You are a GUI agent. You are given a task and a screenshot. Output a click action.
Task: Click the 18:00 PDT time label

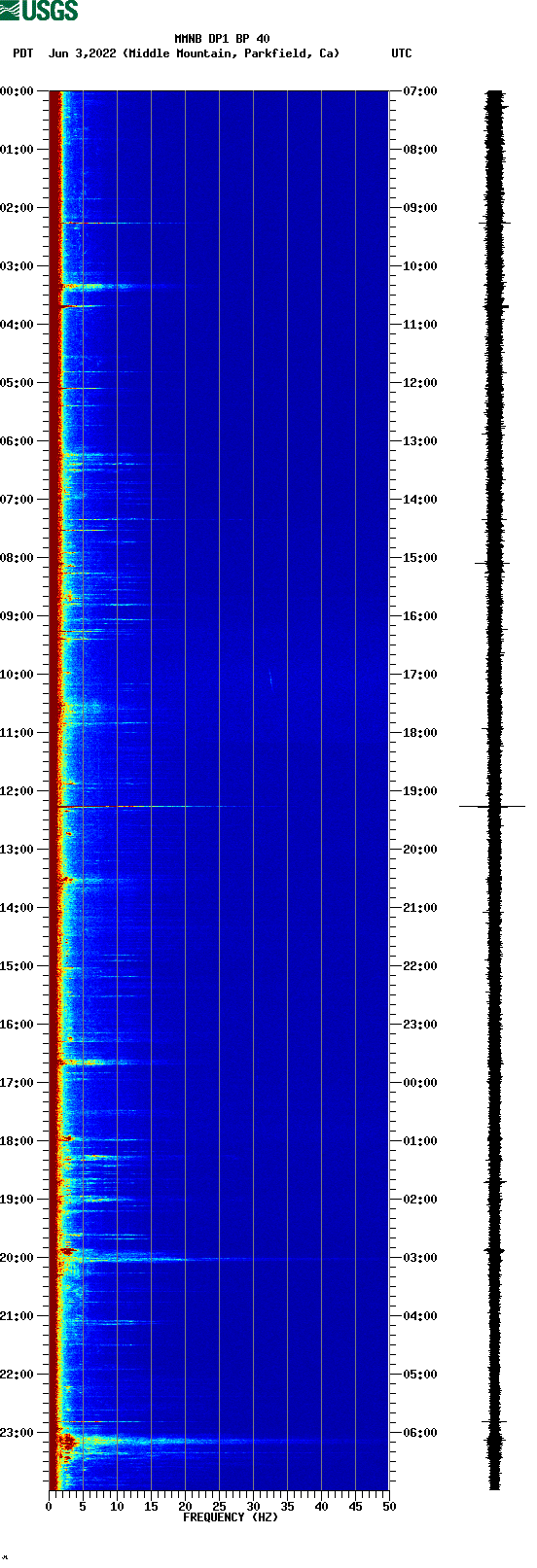point(18,1141)
